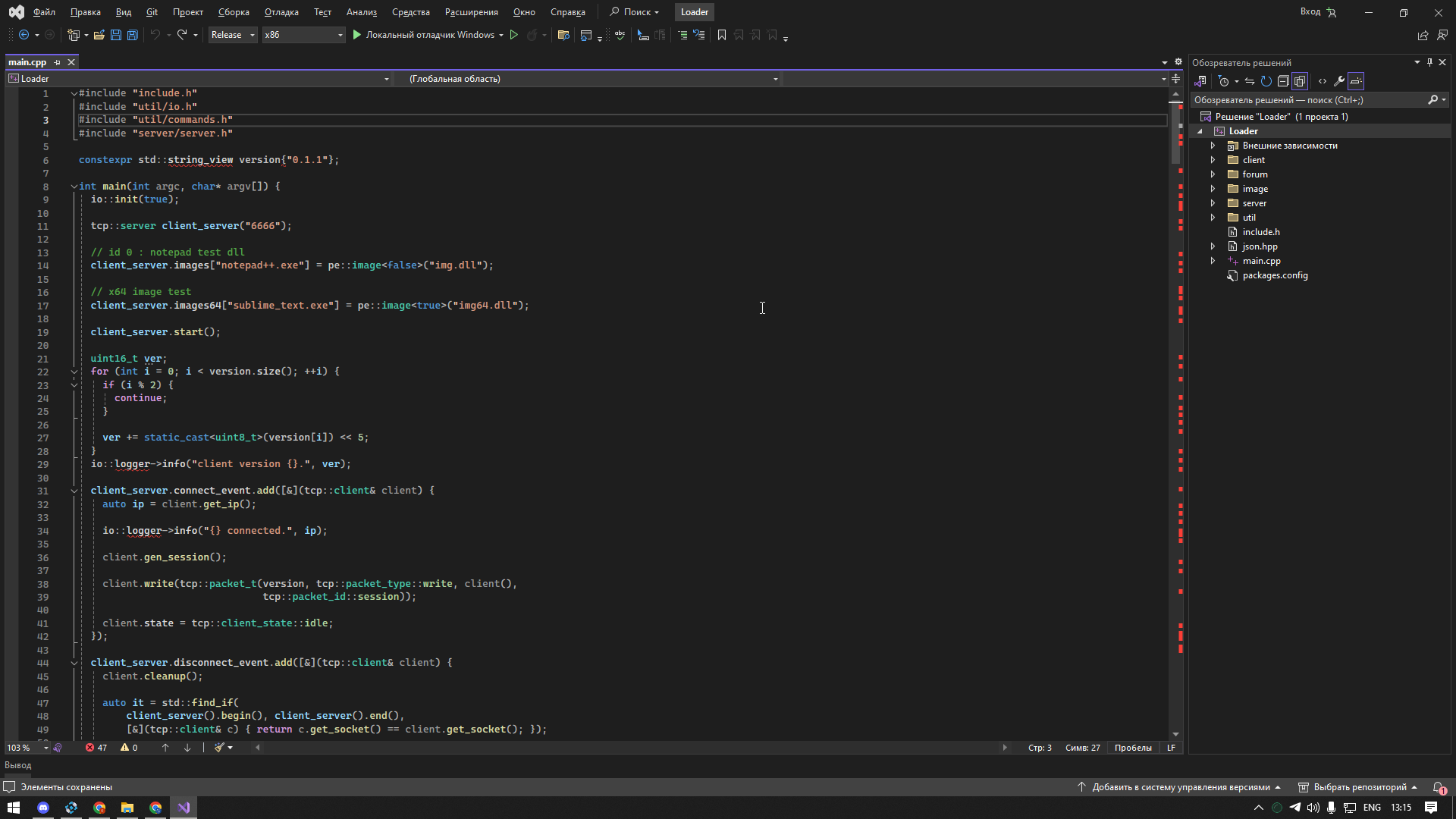Open the Файл menu
The image size is (1456, 819).
(x=44, y=12)
